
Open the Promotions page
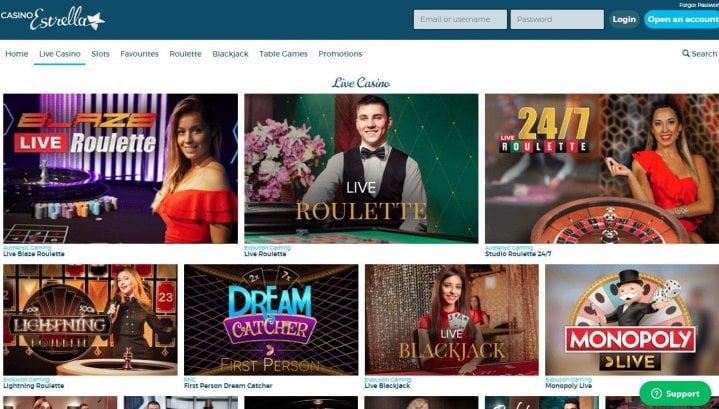340,54
